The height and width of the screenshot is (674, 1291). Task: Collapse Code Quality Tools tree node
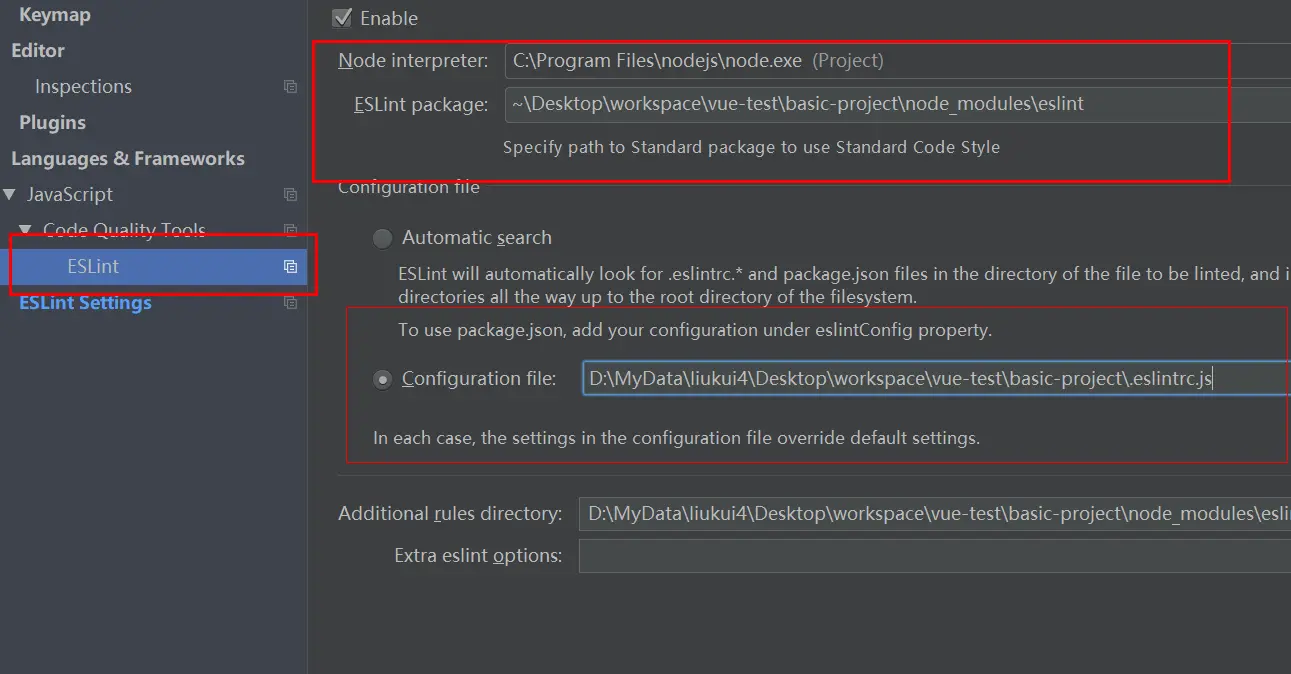(x=26, y=231)
